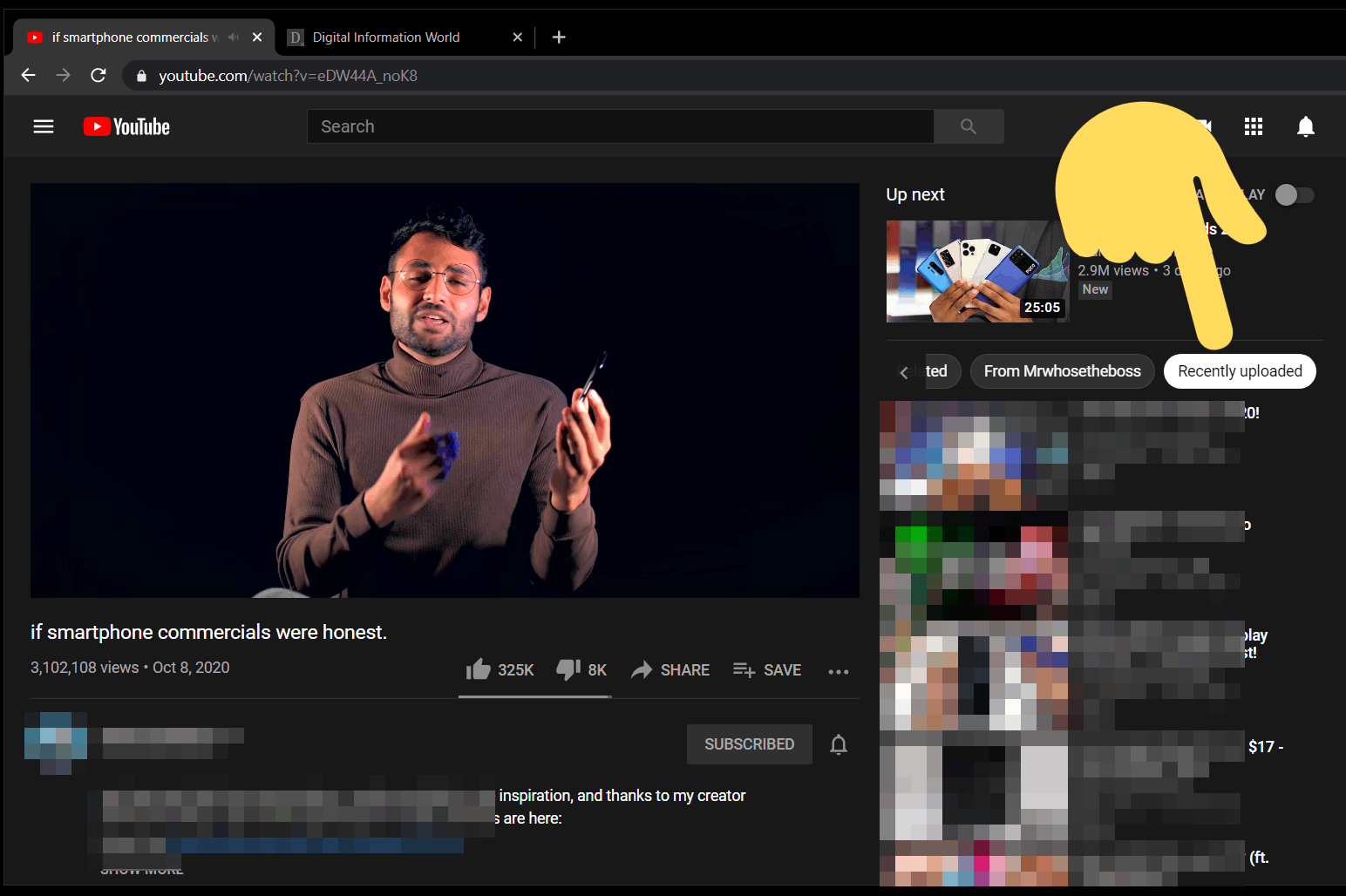The image size is (1346, 896).
Task: Click the 'Oct 8, 2020' upload date
Action: [x=191, y=668]
